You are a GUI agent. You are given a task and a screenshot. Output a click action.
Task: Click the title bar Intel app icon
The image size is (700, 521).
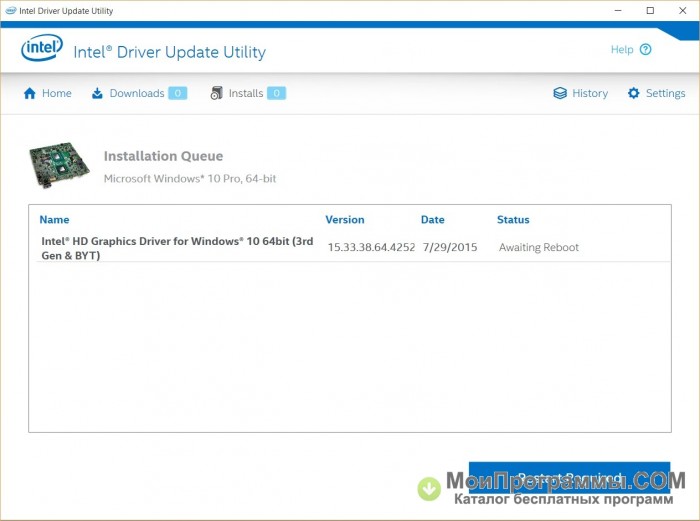point(10,10)
